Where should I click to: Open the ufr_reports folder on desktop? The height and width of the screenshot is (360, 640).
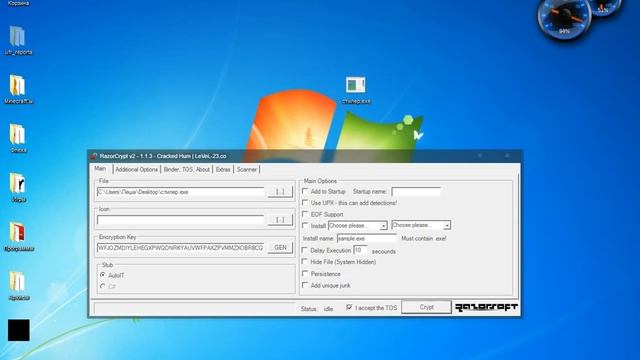tap(18, 40)
